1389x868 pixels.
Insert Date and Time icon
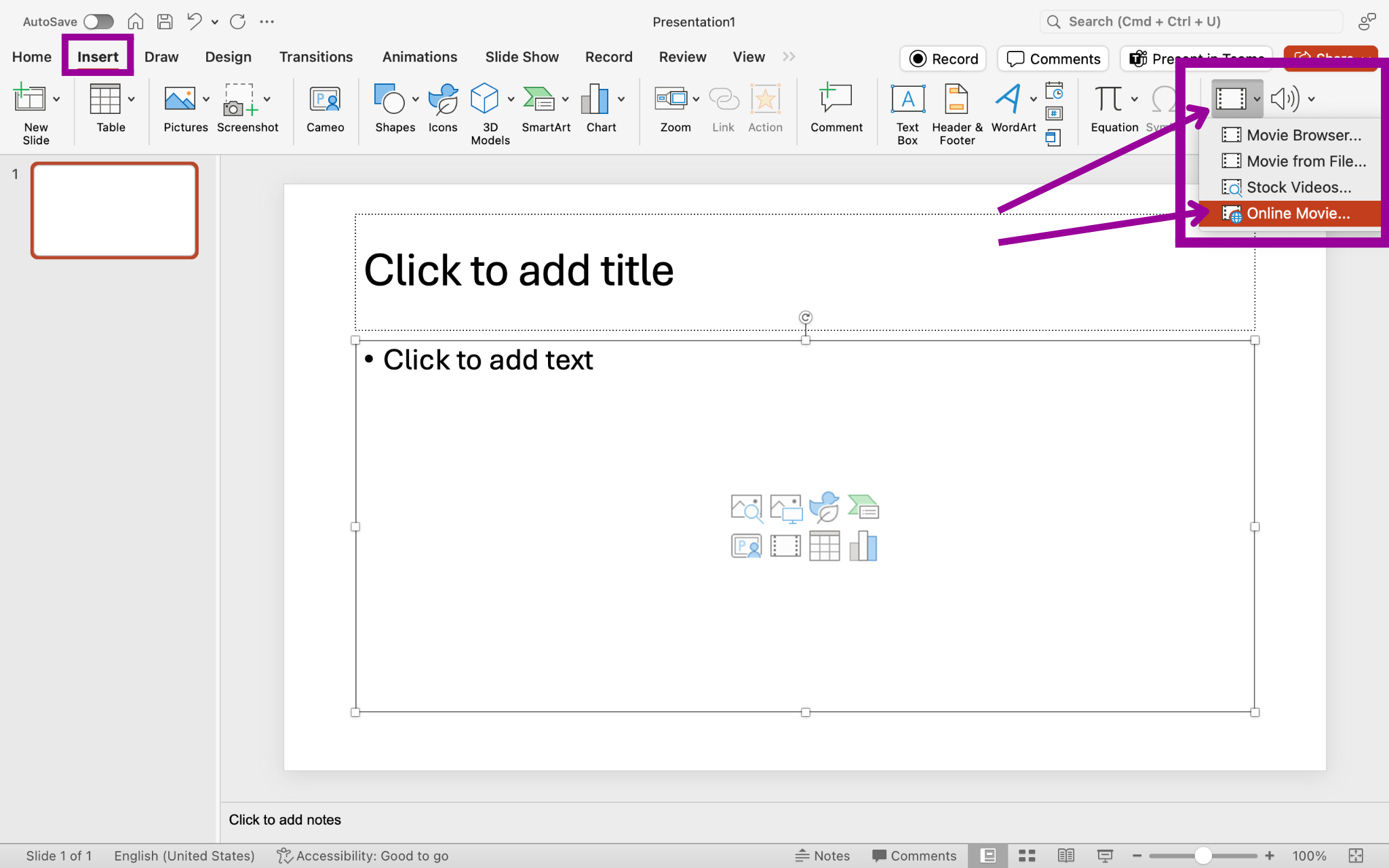1054,90
